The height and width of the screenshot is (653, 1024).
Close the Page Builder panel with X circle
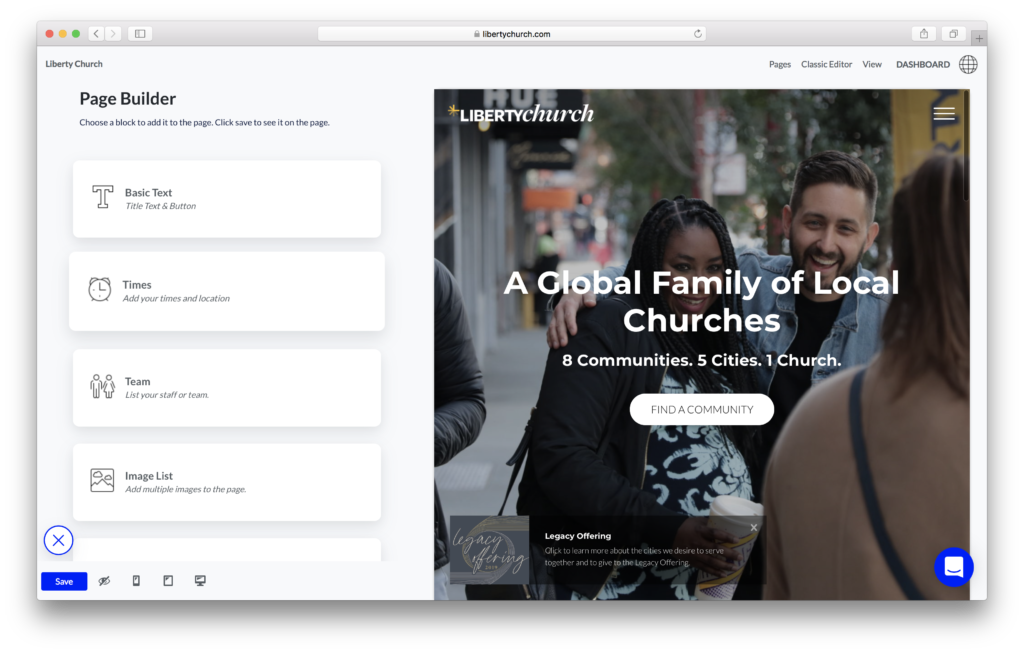[58, 540]
